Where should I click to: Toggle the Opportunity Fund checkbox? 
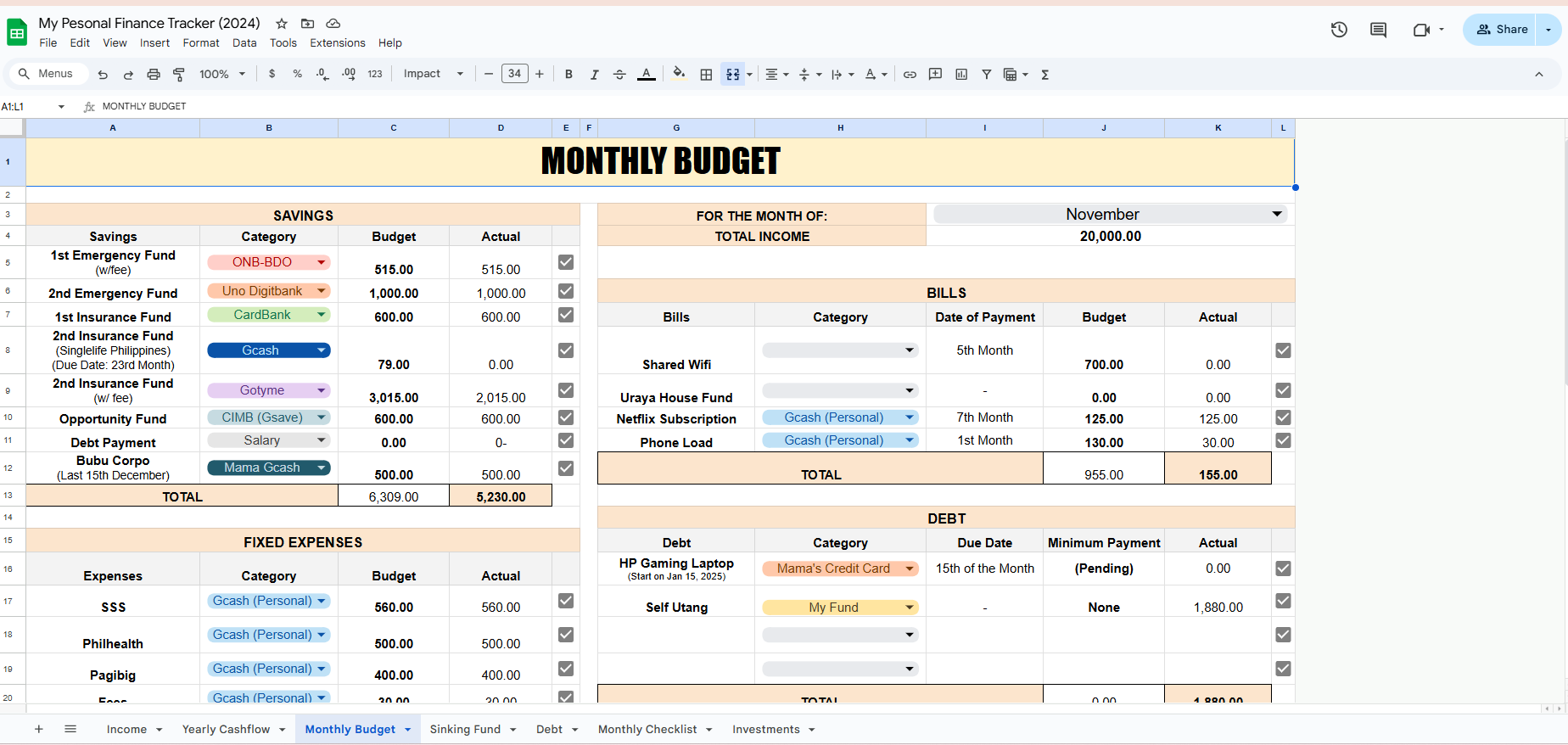click(566, 417)
